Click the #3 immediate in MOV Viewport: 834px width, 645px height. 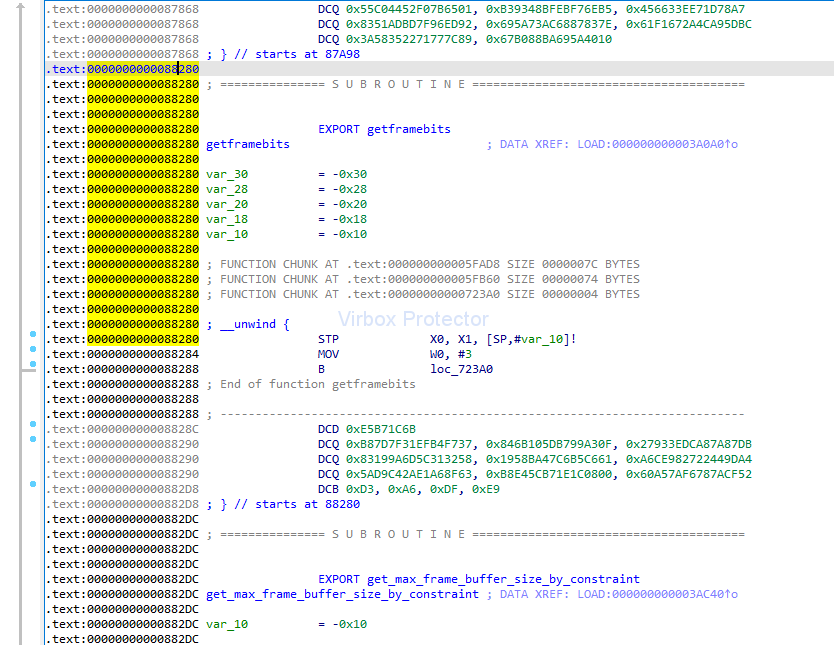pyautogui.click(x=465, y=354)
